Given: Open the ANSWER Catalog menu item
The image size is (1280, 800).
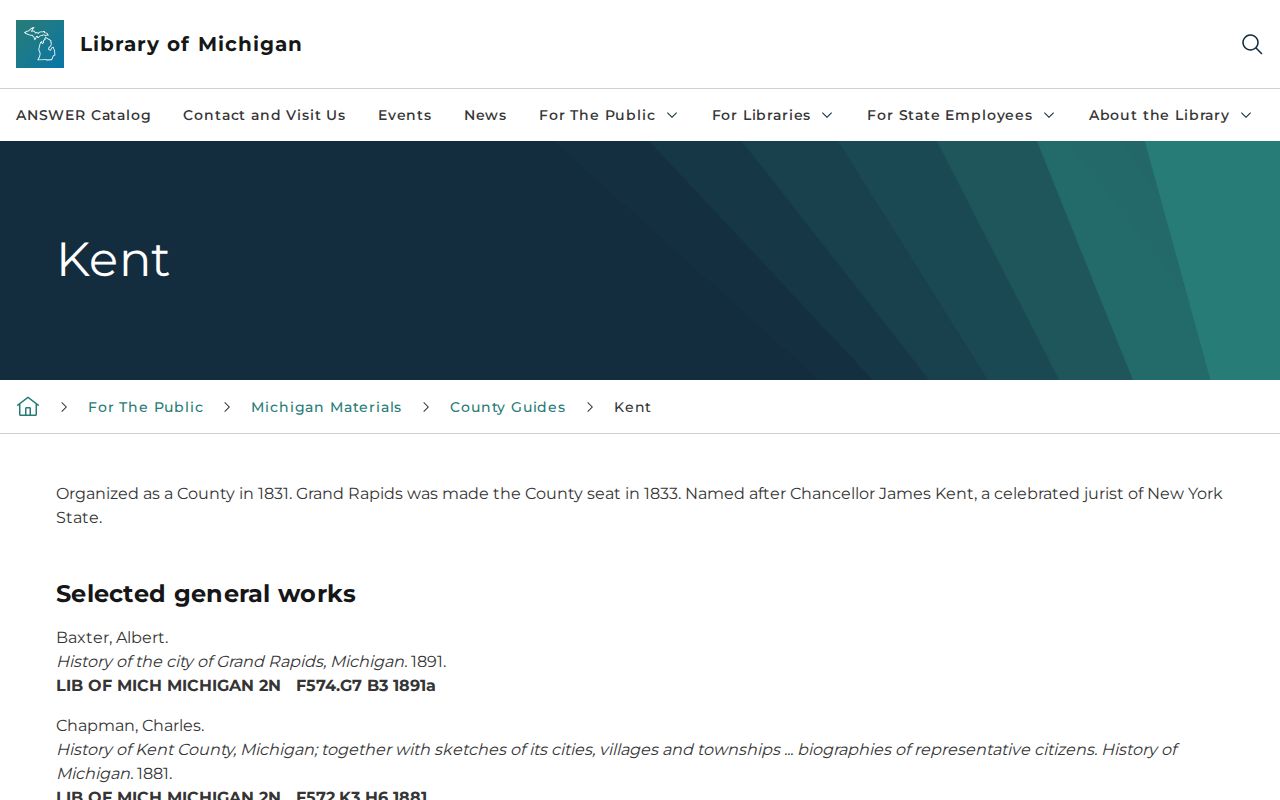Looking at the screenshot, I should click(83, 115).
